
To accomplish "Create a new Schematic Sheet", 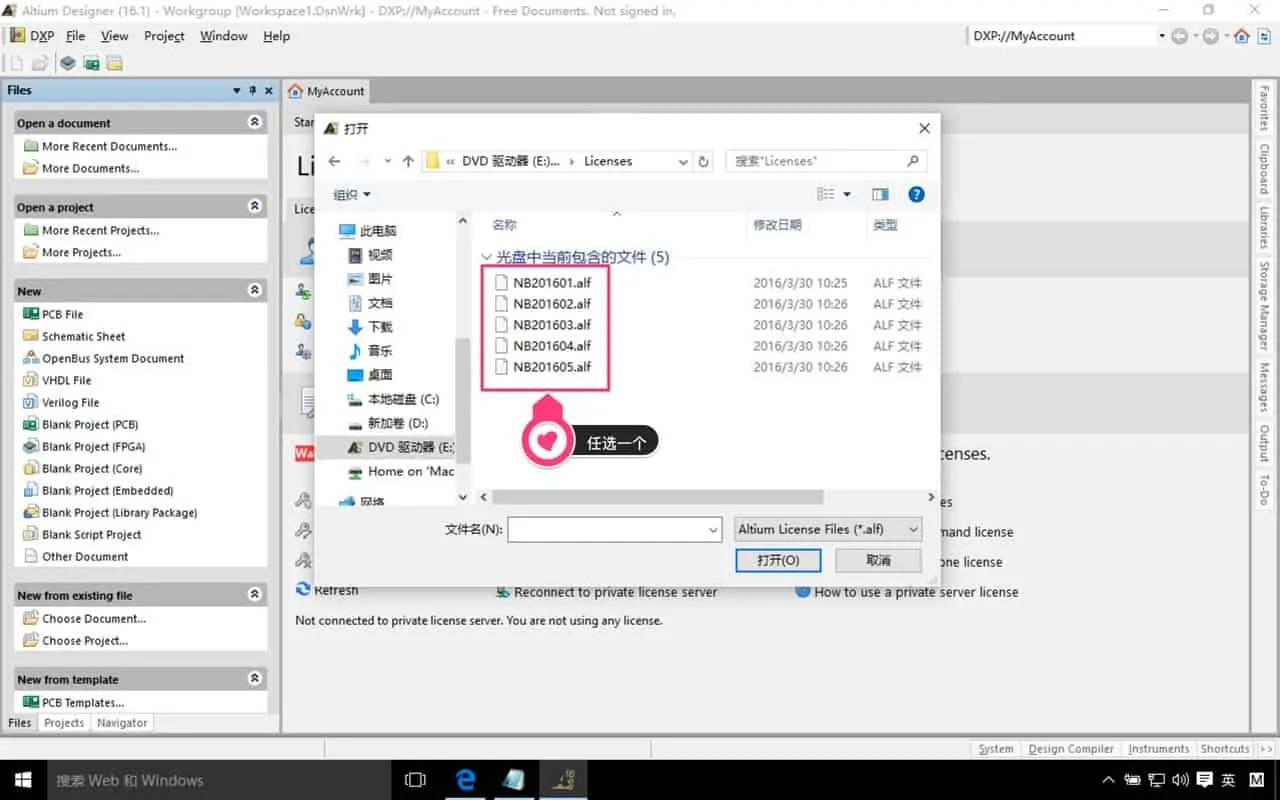I will tap(83, 336).
